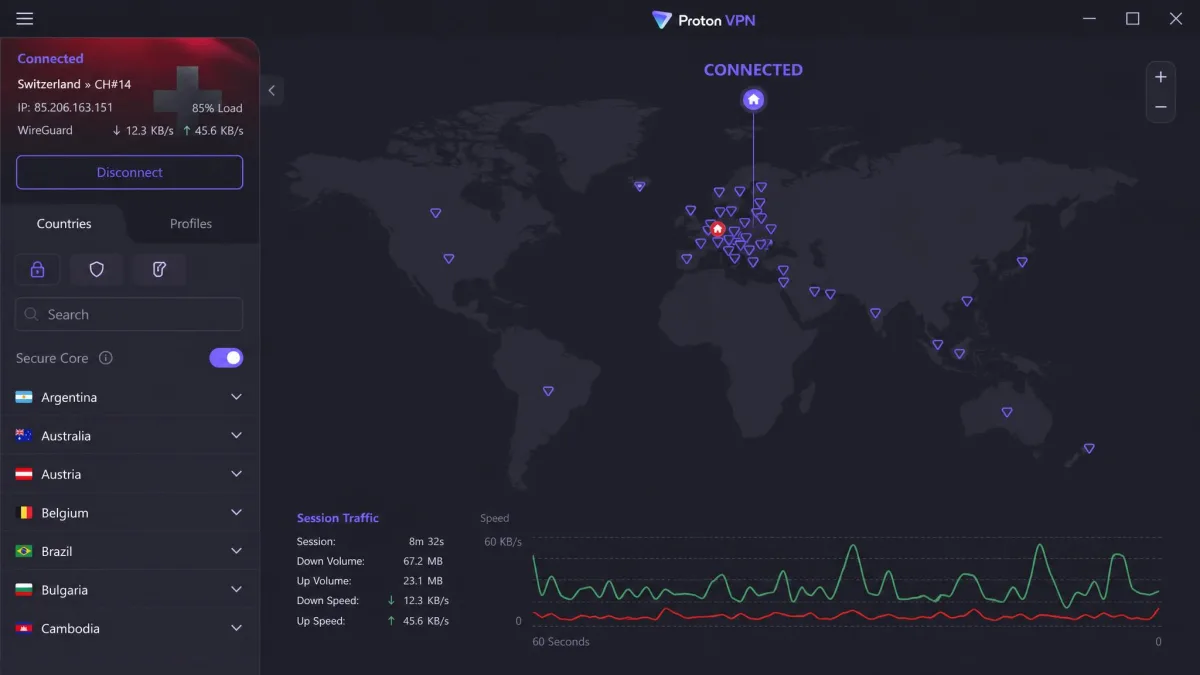
Task: Click the CONNECTED label on the map
Action: pyautogui.click(x=753, y=70)
